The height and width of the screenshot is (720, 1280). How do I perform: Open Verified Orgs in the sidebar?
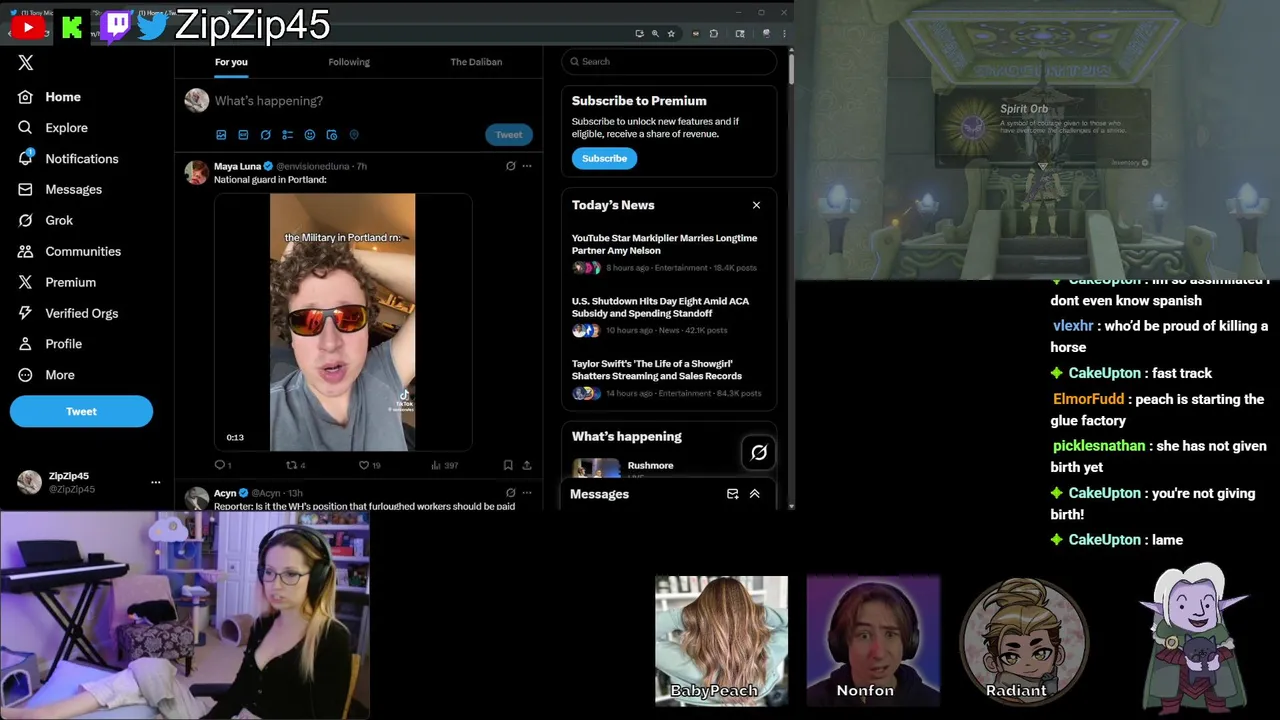(68, 313)
